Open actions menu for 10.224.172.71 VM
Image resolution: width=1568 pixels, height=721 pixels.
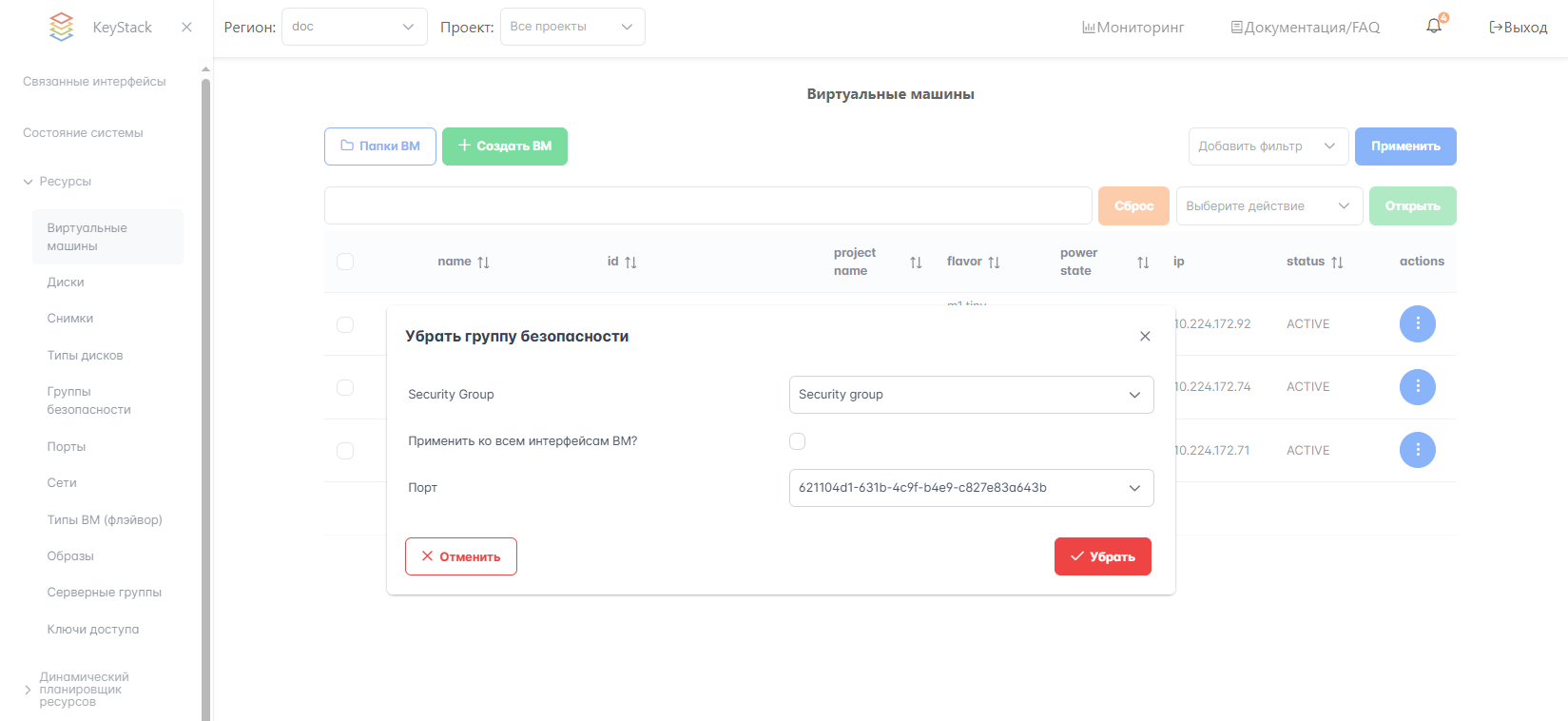1417,450
